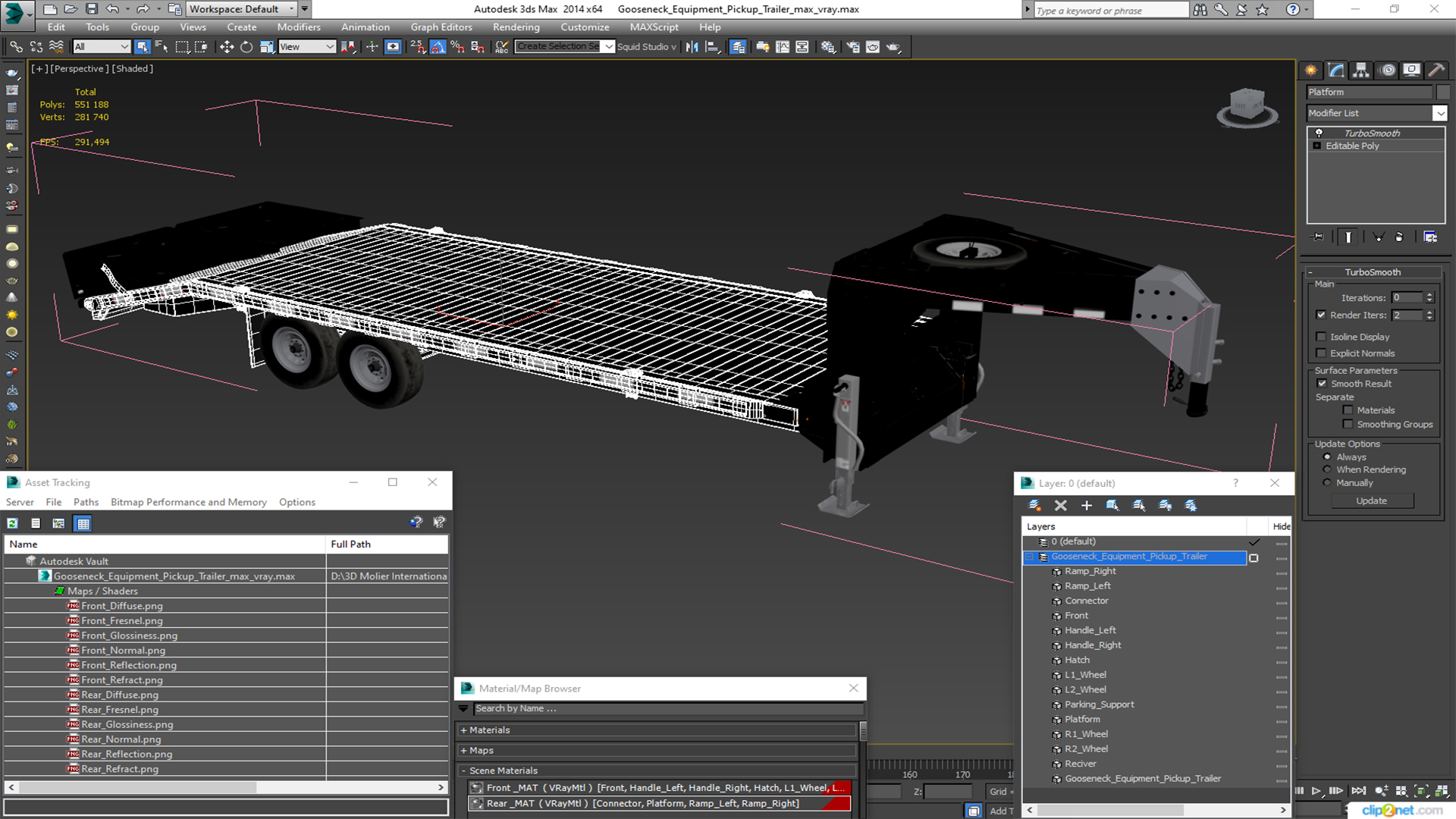The image size is (1456, 819).
Task: Click the teapot Render Production icon
Action: point(893,47)
